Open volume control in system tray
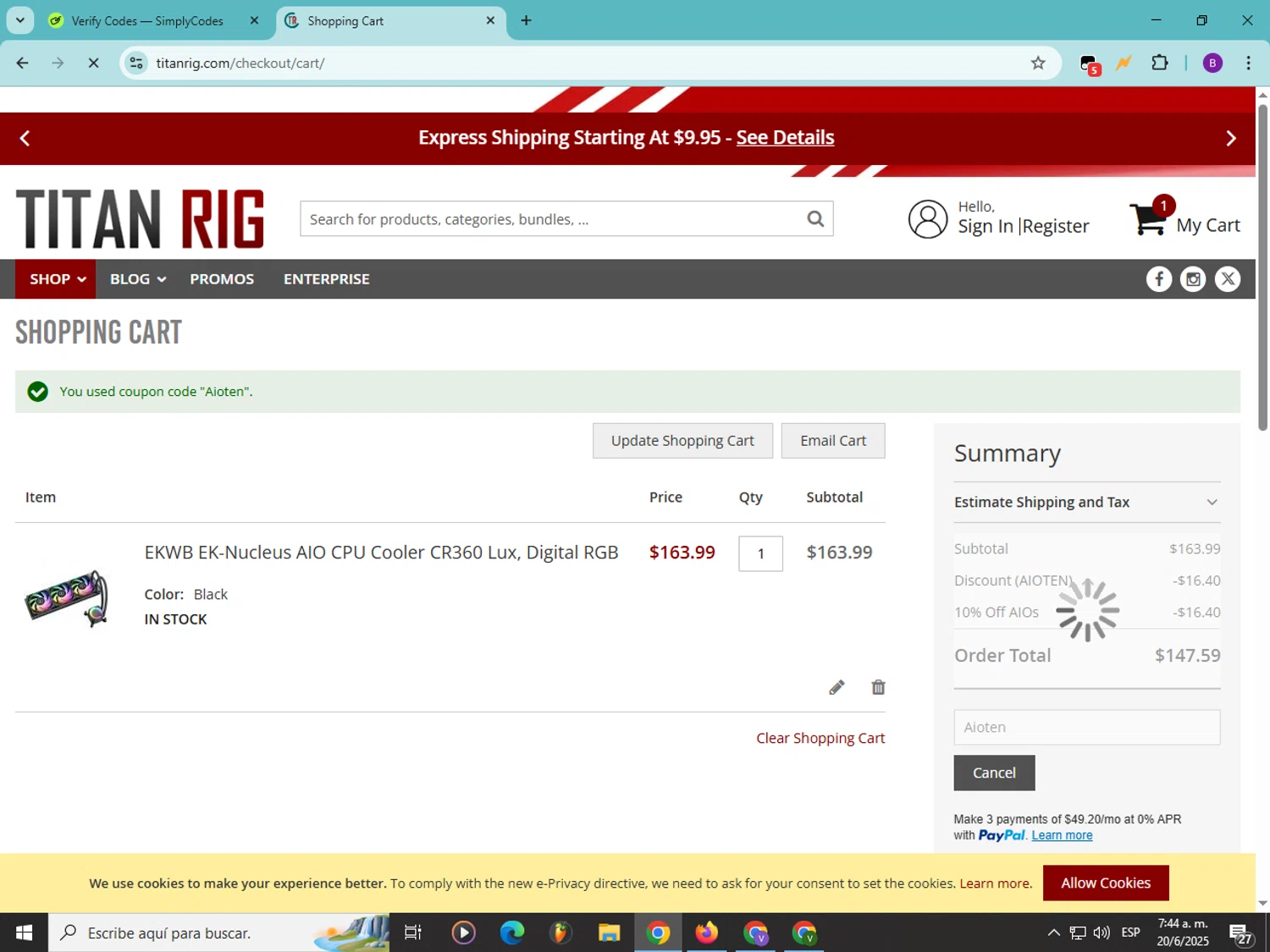Image resolution: width=1270 pixels, height=952 pixels. coord(1102,933)
